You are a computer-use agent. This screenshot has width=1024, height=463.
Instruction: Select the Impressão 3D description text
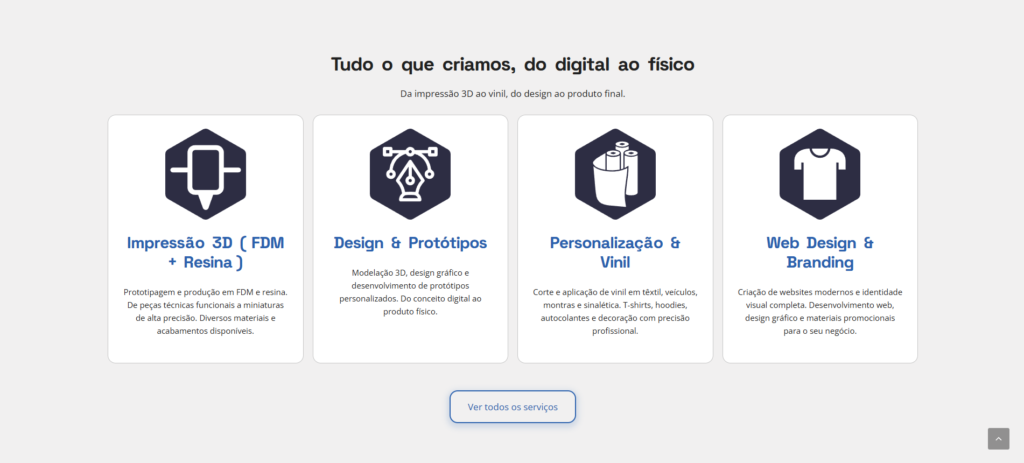(206, 311)
